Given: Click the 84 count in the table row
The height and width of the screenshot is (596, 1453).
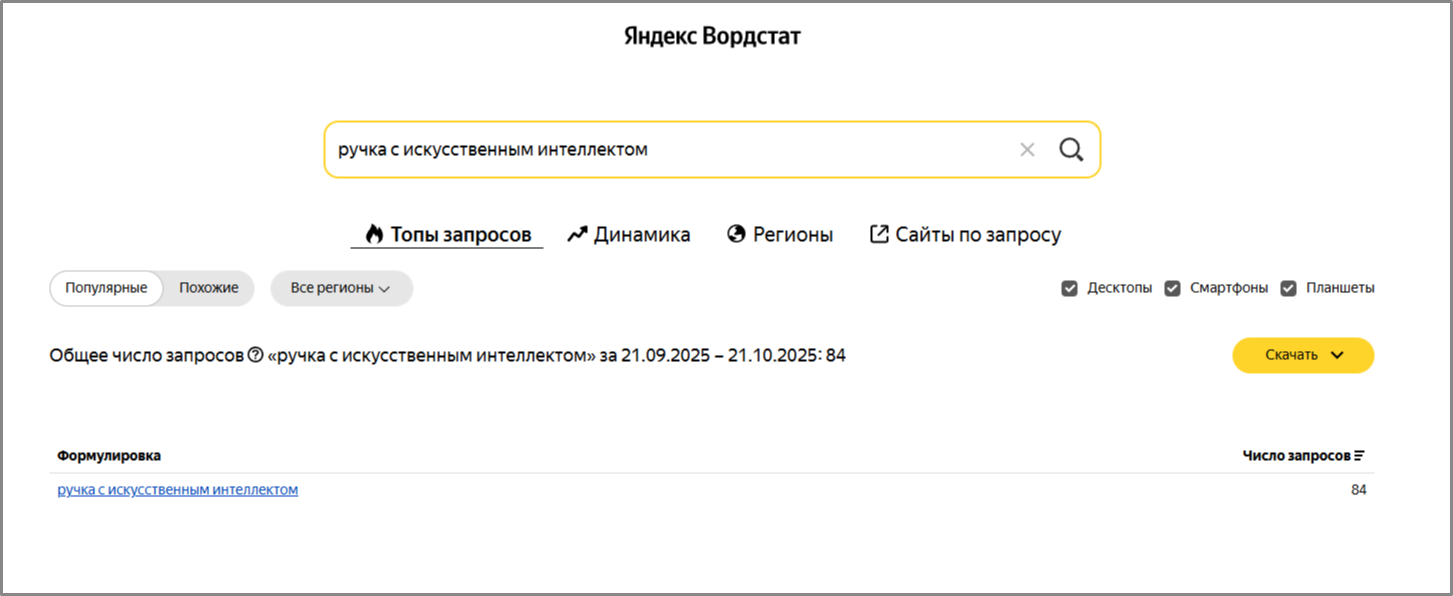Looking at the screenshot, I should click(x=1358, y=490).
